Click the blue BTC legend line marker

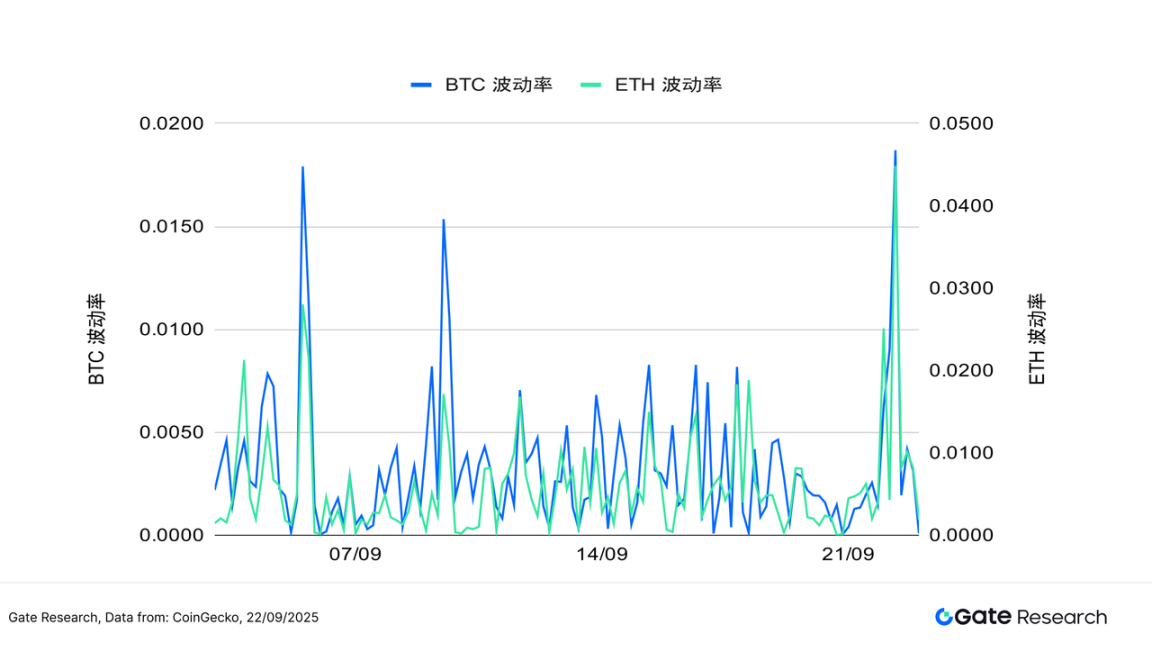click(x=421, y=85)
